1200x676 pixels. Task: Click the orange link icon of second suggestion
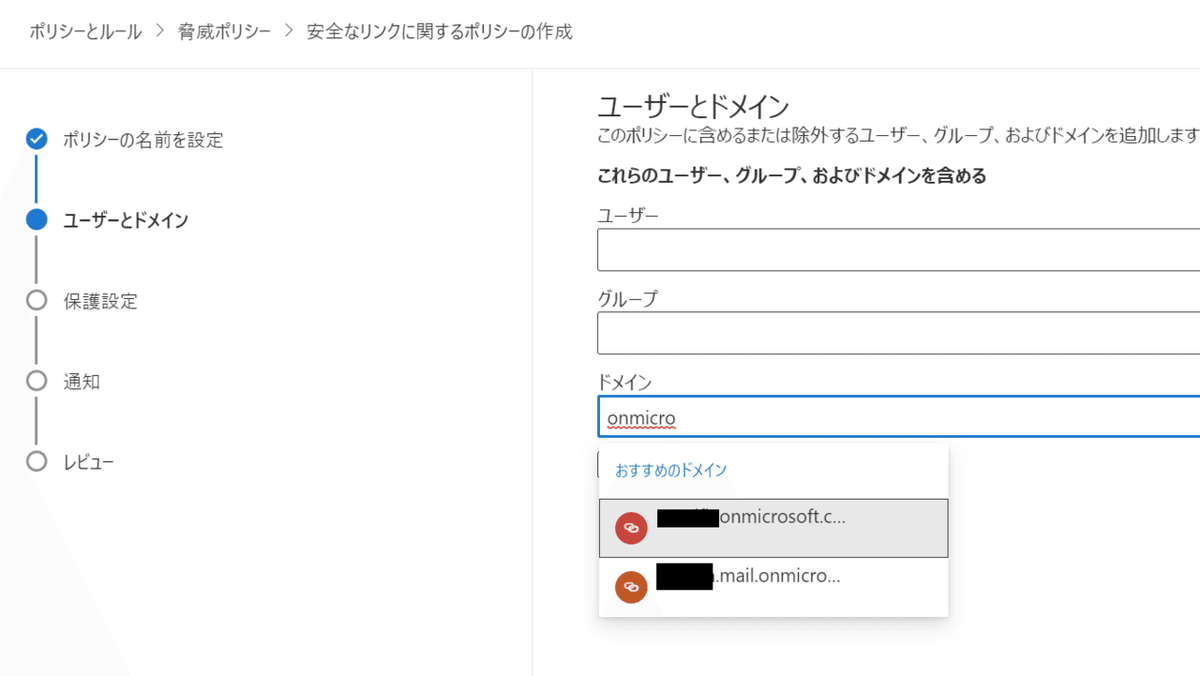point(631,587)
